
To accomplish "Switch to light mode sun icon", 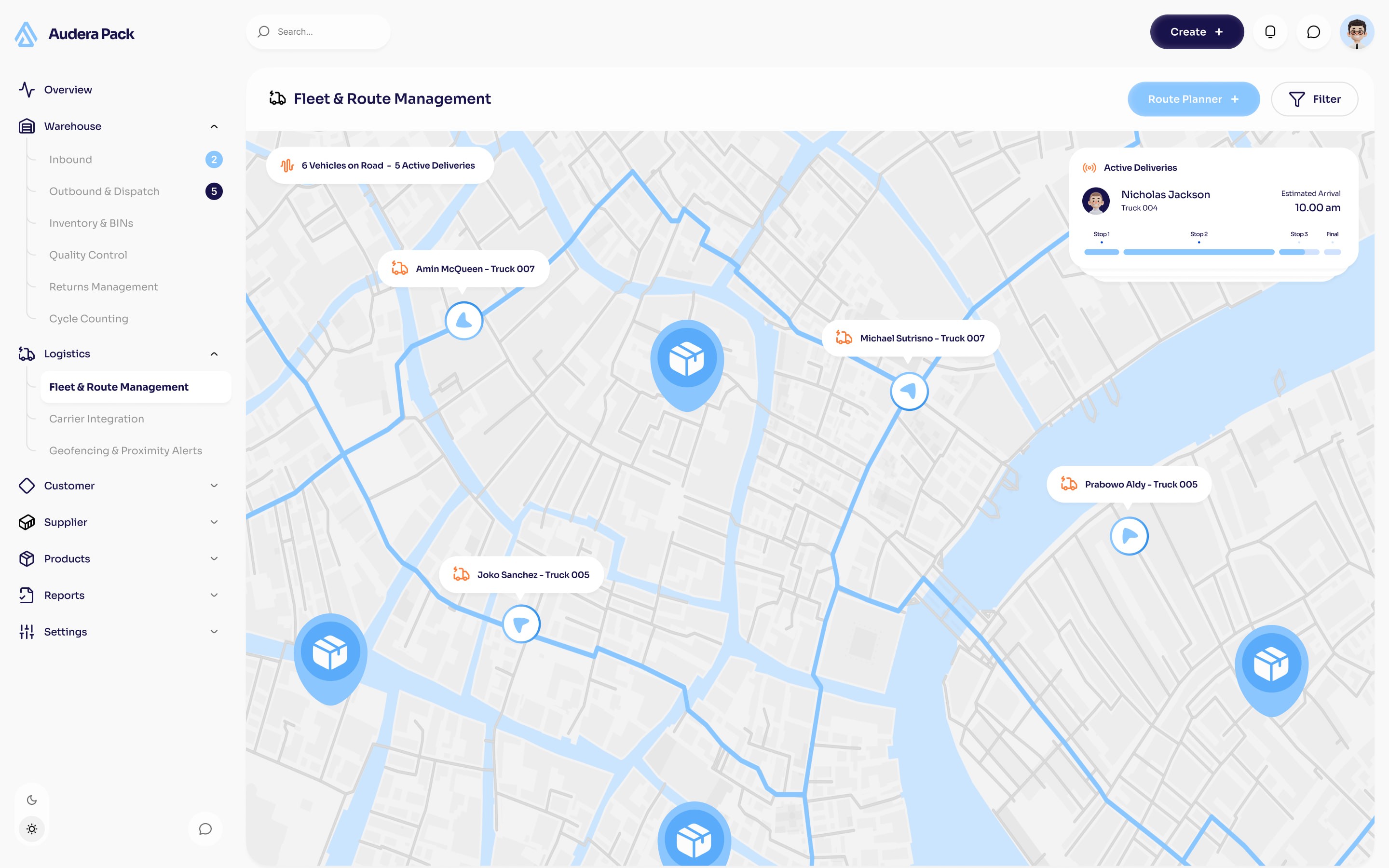I will tap(32, 829).
